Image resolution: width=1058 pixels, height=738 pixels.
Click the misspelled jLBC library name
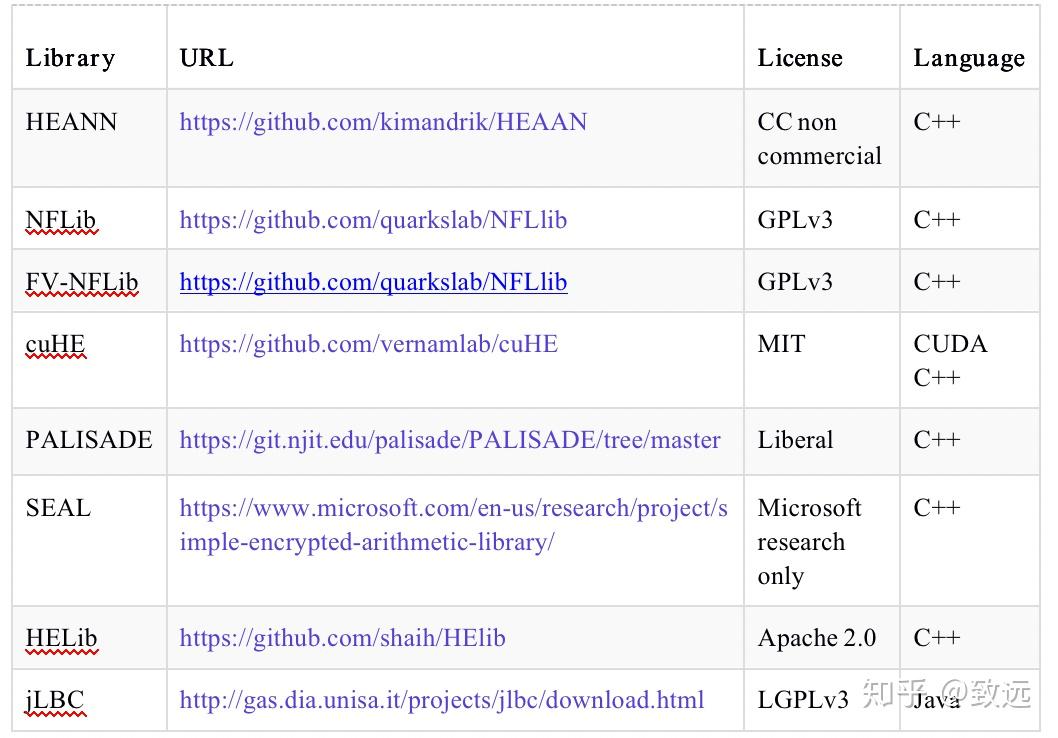coord(55,700)
